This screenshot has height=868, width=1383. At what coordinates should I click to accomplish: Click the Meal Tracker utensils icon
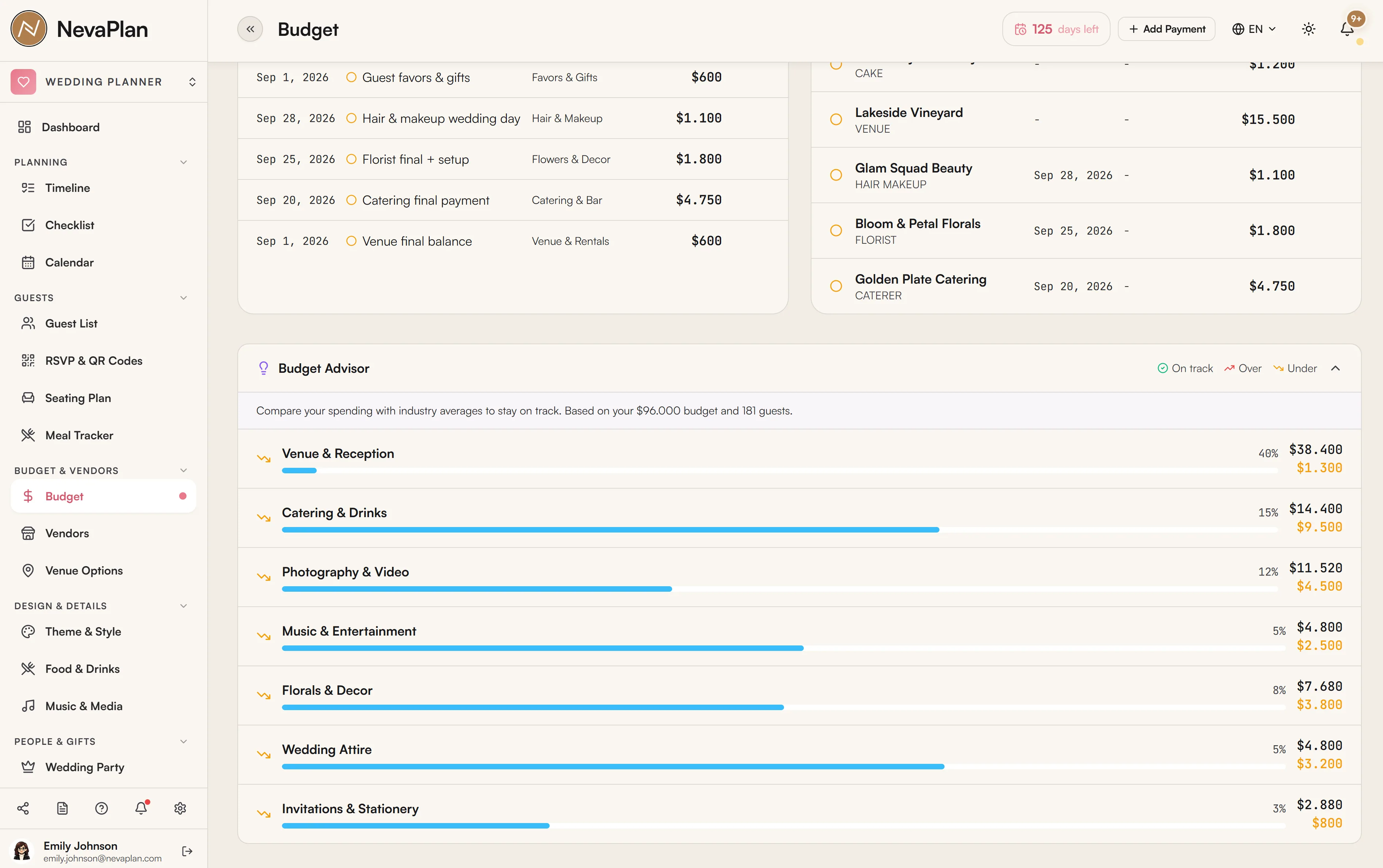coord(28,436)
